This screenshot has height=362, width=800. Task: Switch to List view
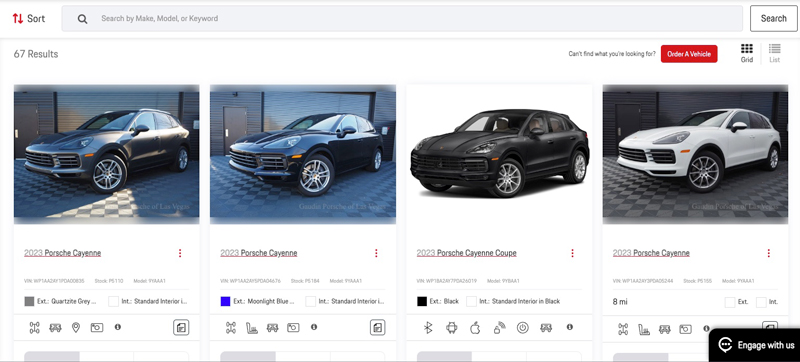coord(774,53)
